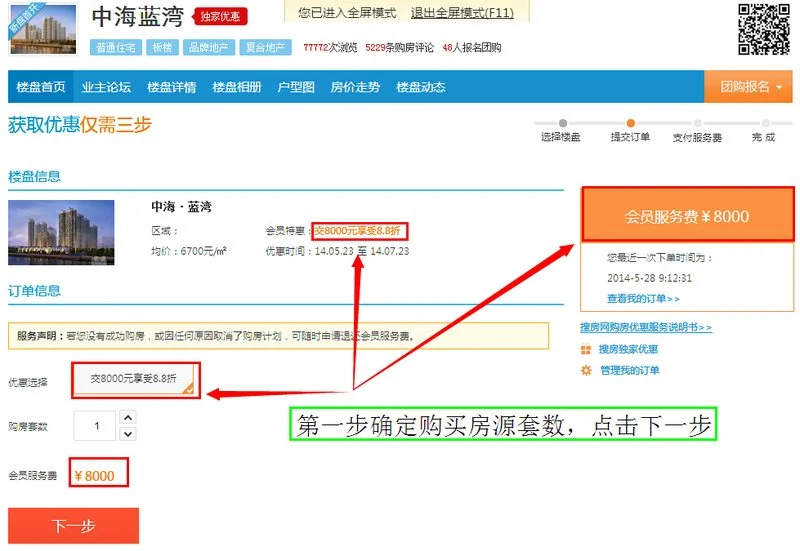800x551 pixels.
Task: Click the 独家优惠 red badge
Action: [x=220, y=17]
